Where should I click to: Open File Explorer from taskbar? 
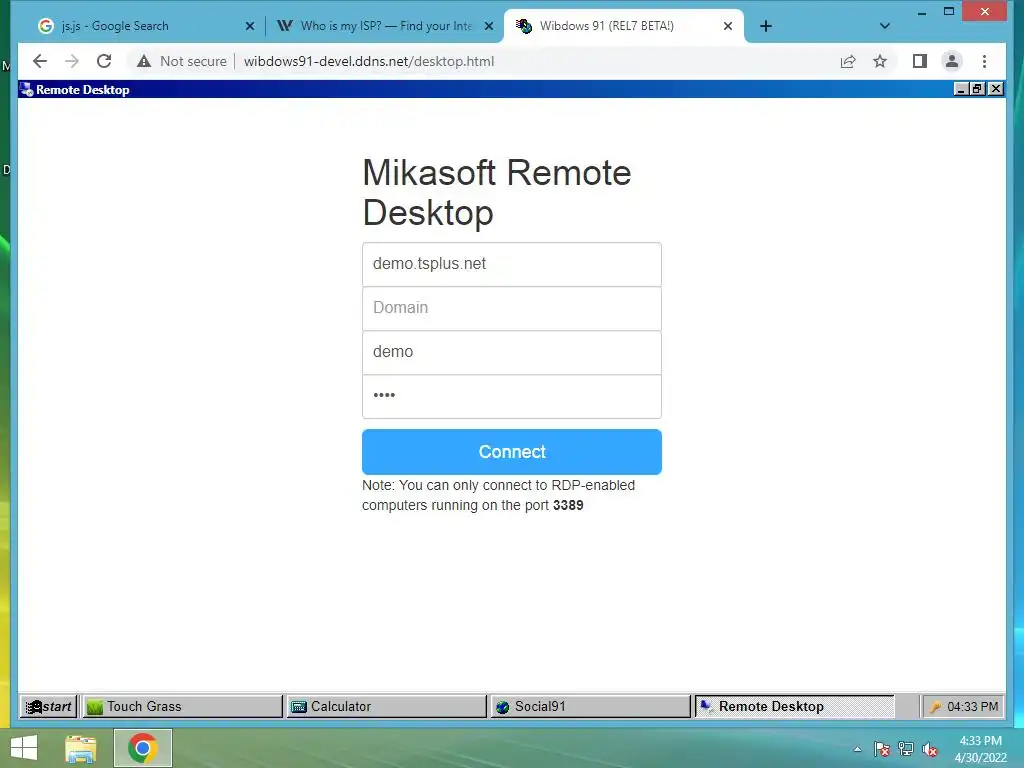click(x=80, y=748)
